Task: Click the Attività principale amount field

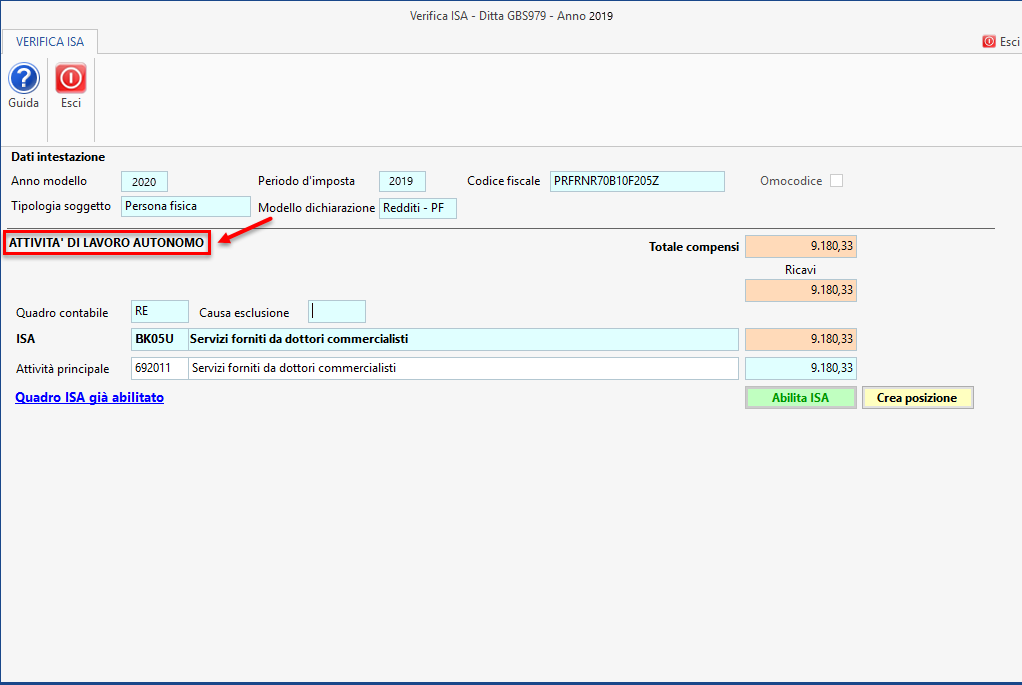Action: tap(800, 368)
